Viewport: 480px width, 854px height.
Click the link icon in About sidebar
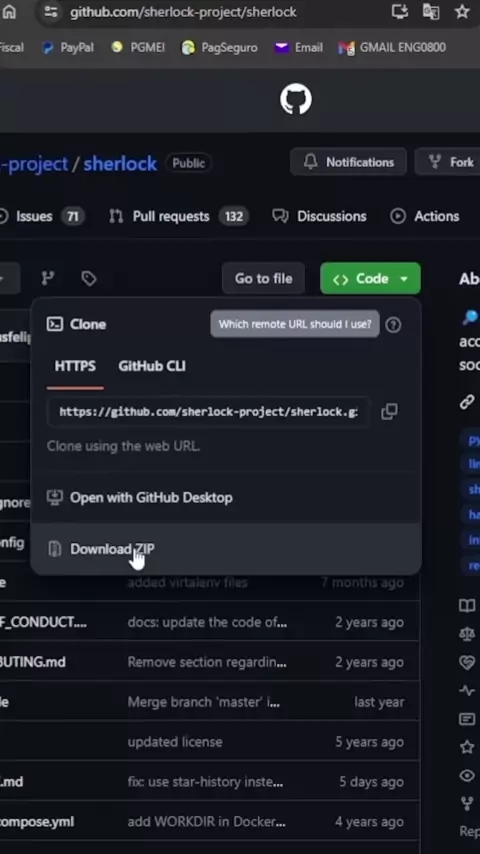[467, 402]
